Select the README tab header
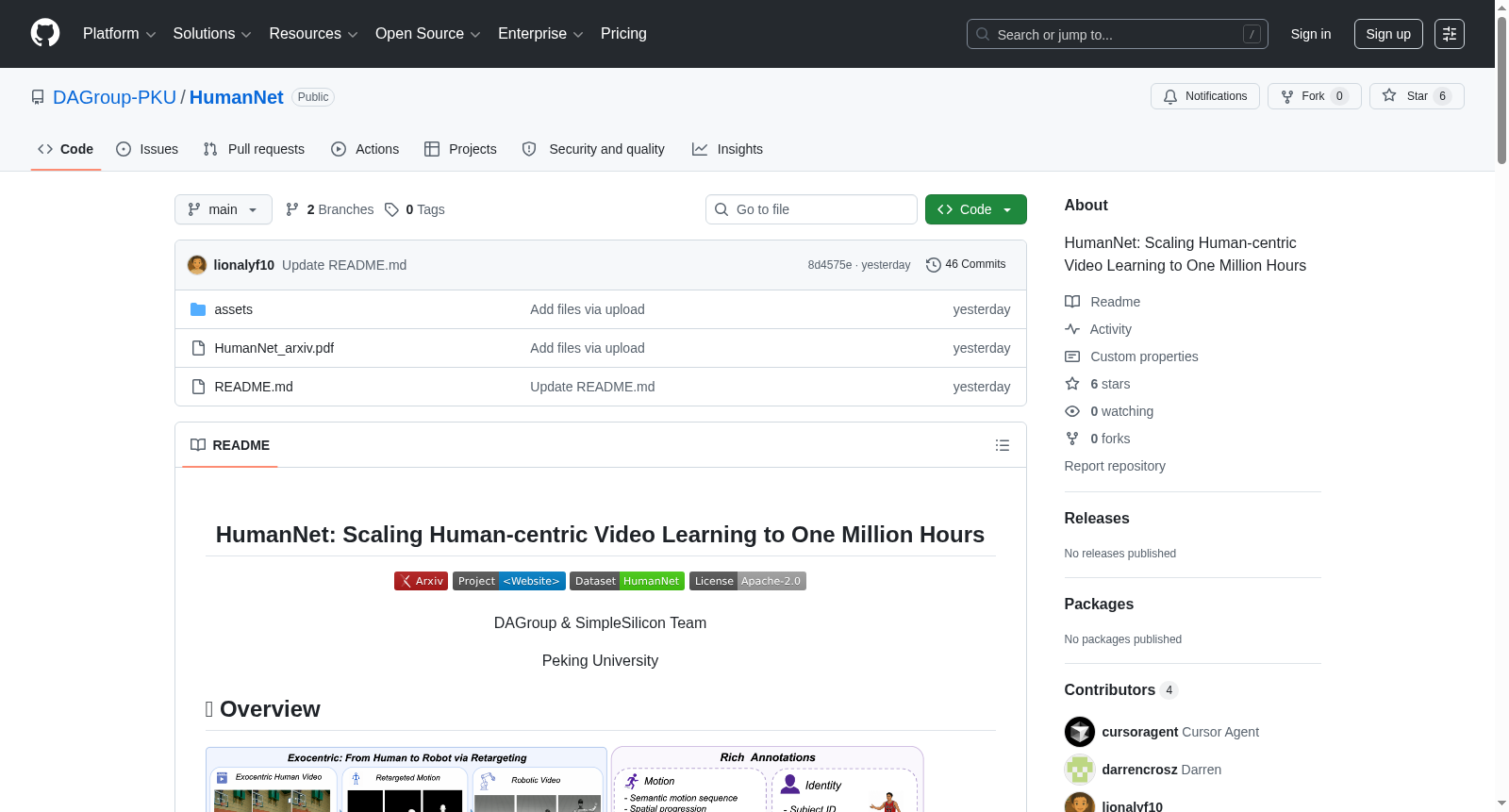 click(x=230, y=445)
